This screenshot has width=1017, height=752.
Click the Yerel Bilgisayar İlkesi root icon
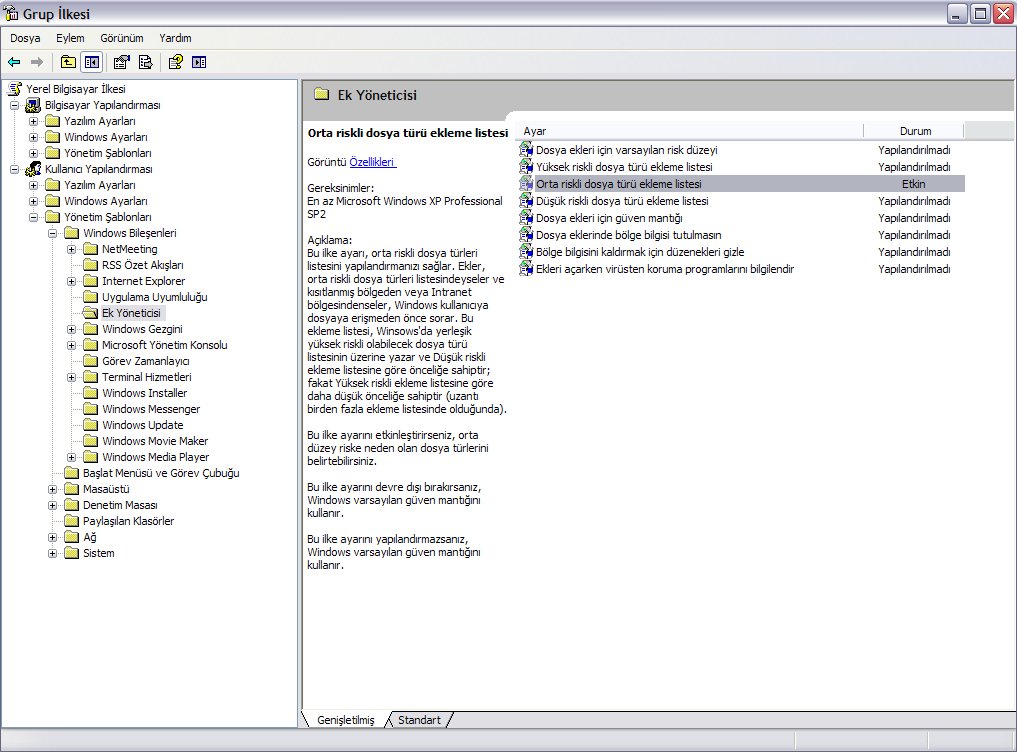[15, 89]
